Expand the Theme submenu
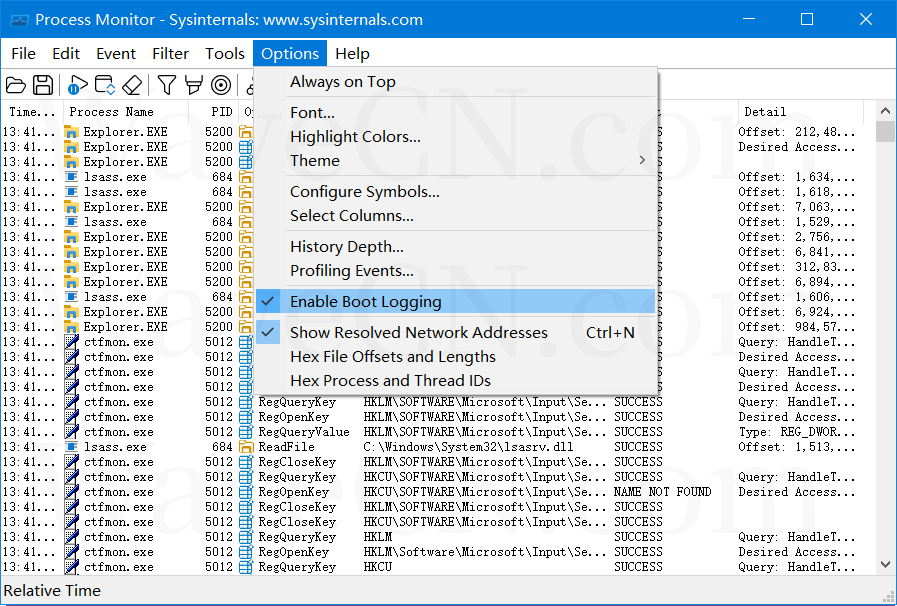This screenshot has width=897, height=606. coord(455,161)
